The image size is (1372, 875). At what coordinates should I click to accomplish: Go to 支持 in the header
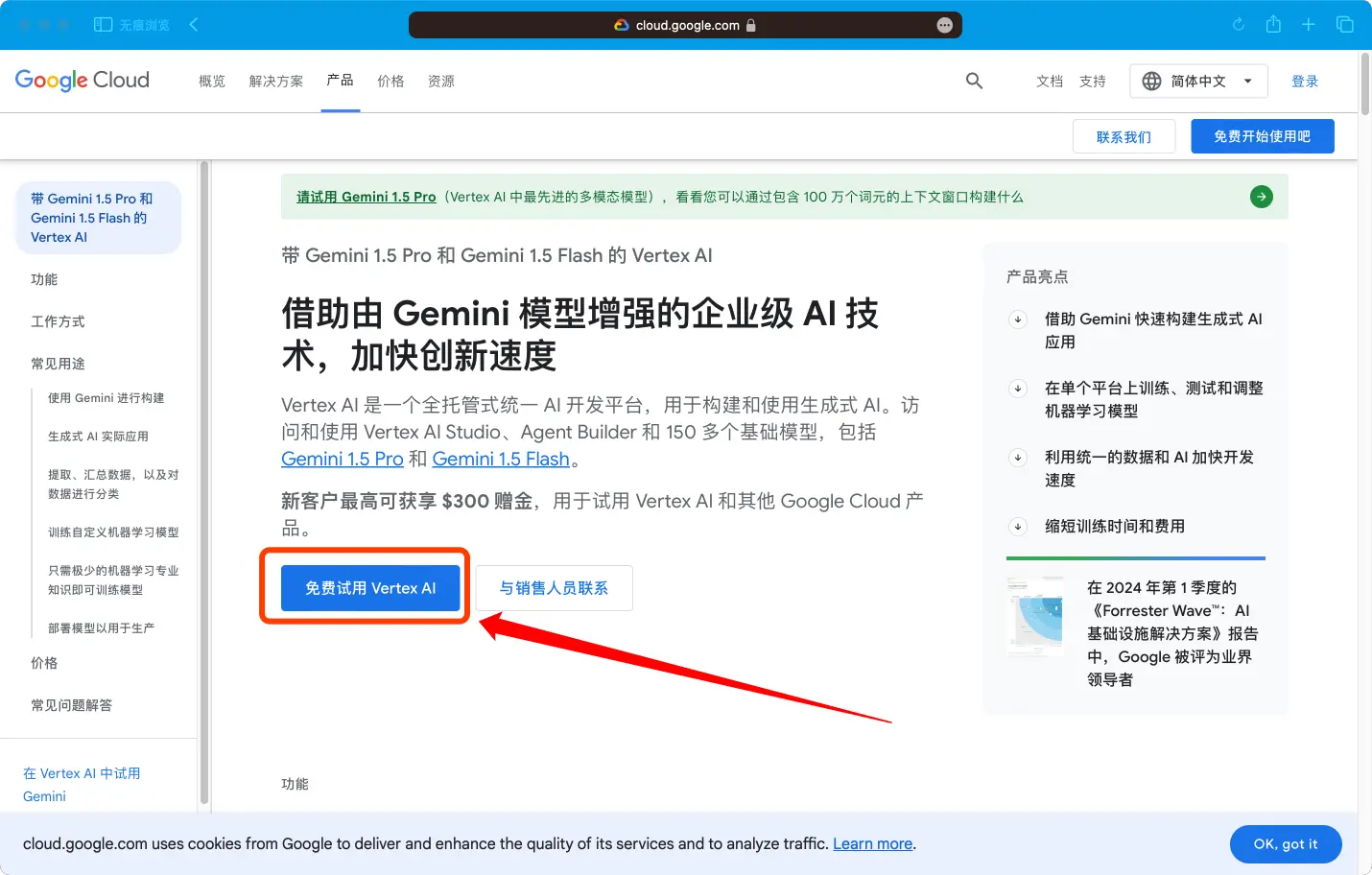pyautogui.click(x=1093, y=82)
